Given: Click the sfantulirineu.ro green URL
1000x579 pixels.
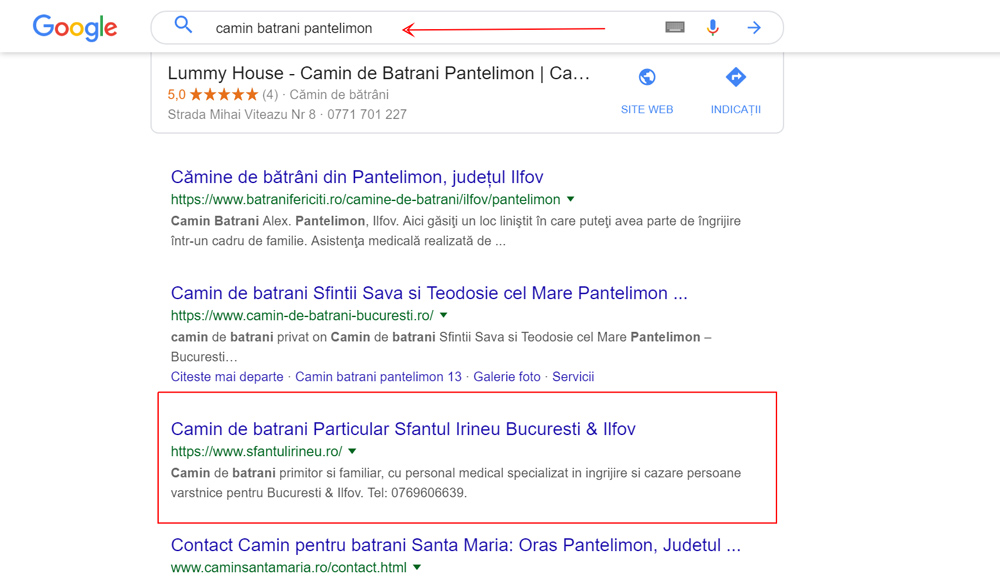Looking at the screenshot, I should (256, 451).
